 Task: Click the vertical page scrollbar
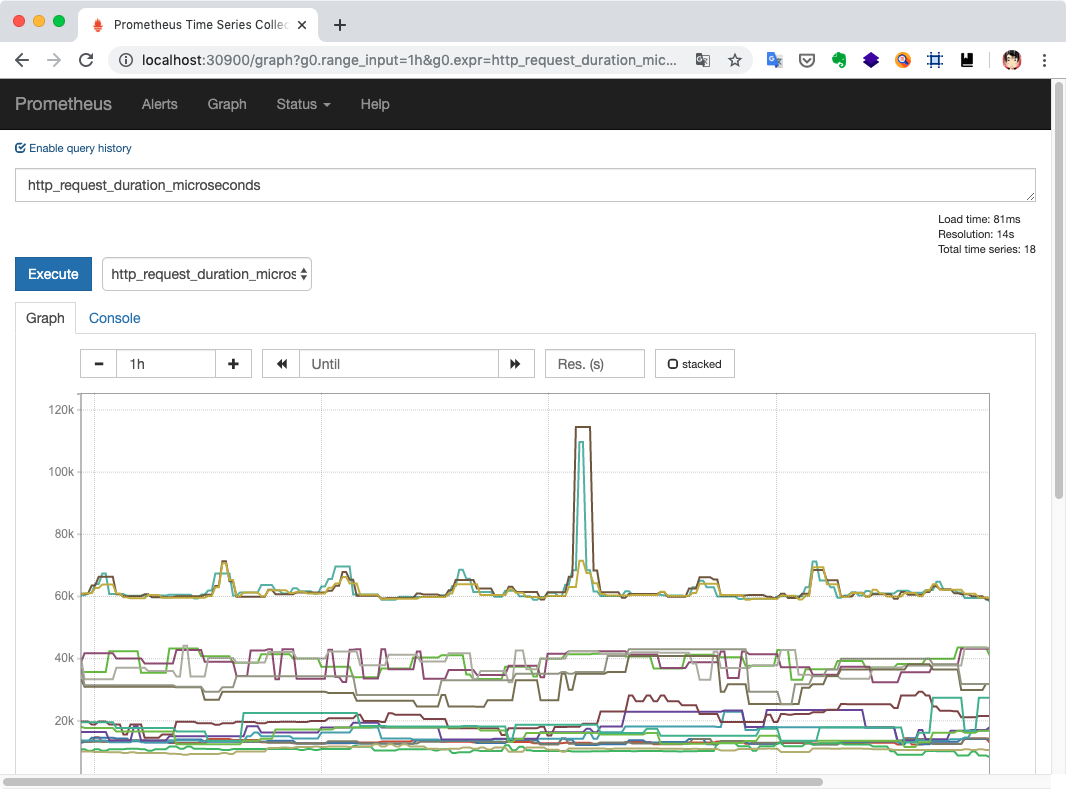[1059, 292]
